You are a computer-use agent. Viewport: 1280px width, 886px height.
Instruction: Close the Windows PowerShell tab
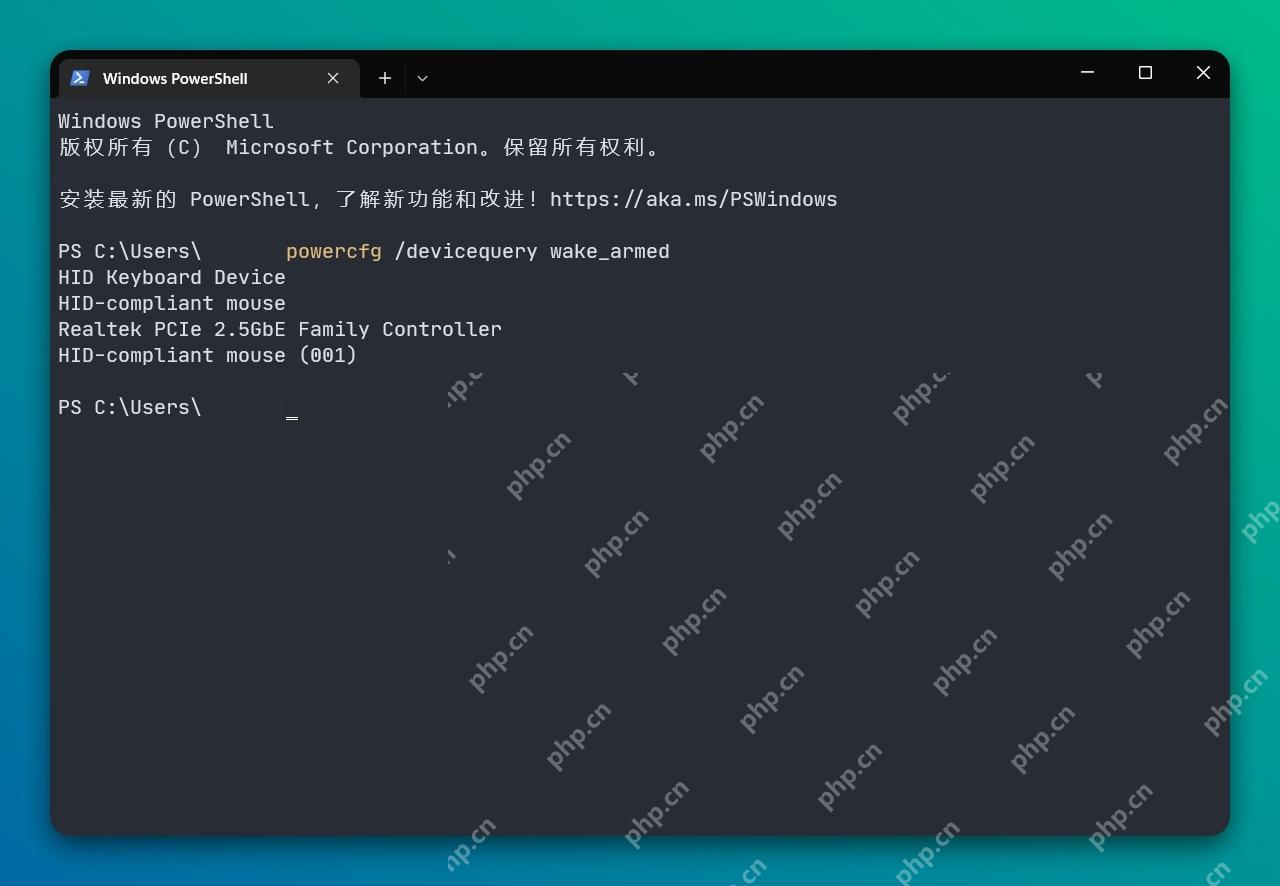(333, 78)
